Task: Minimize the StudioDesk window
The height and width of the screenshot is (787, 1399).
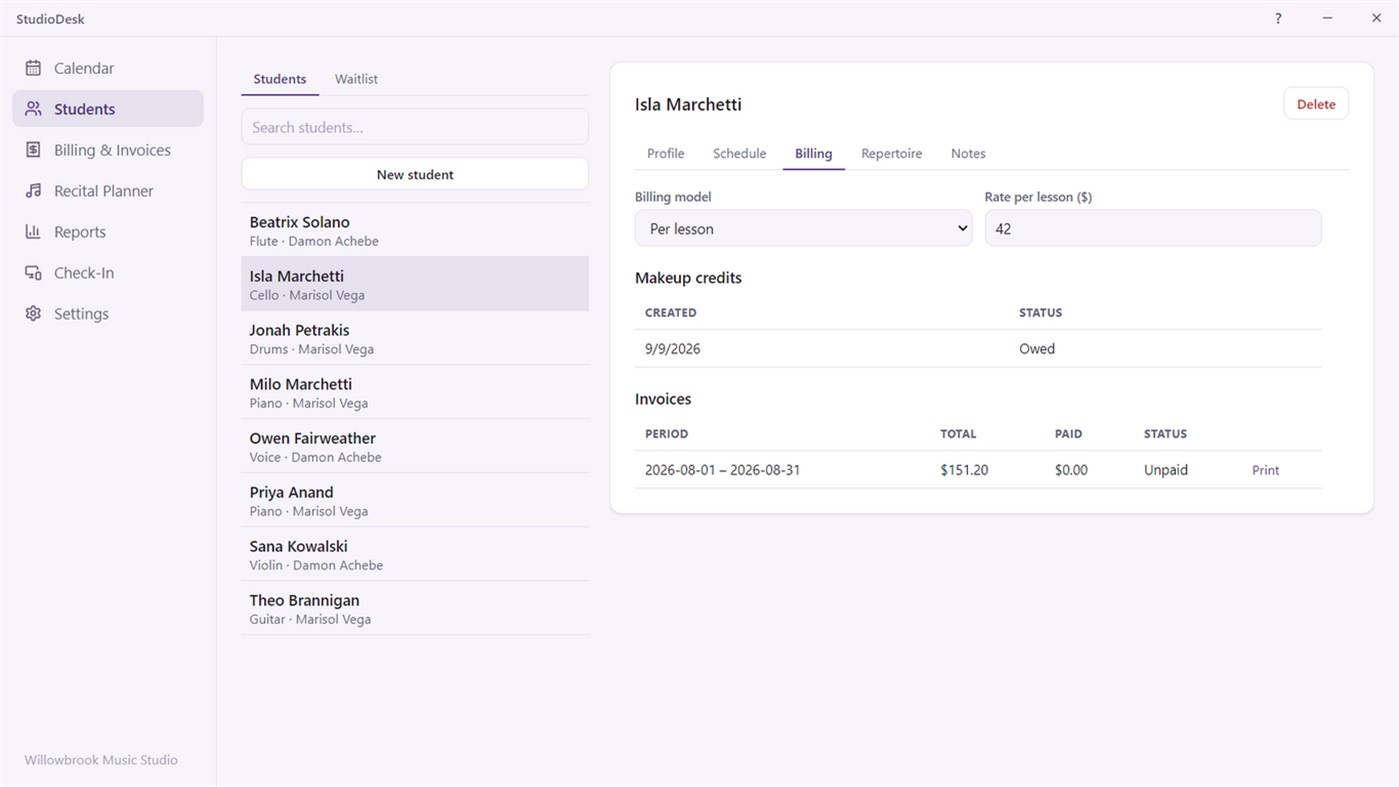Action: (1327, 19)
